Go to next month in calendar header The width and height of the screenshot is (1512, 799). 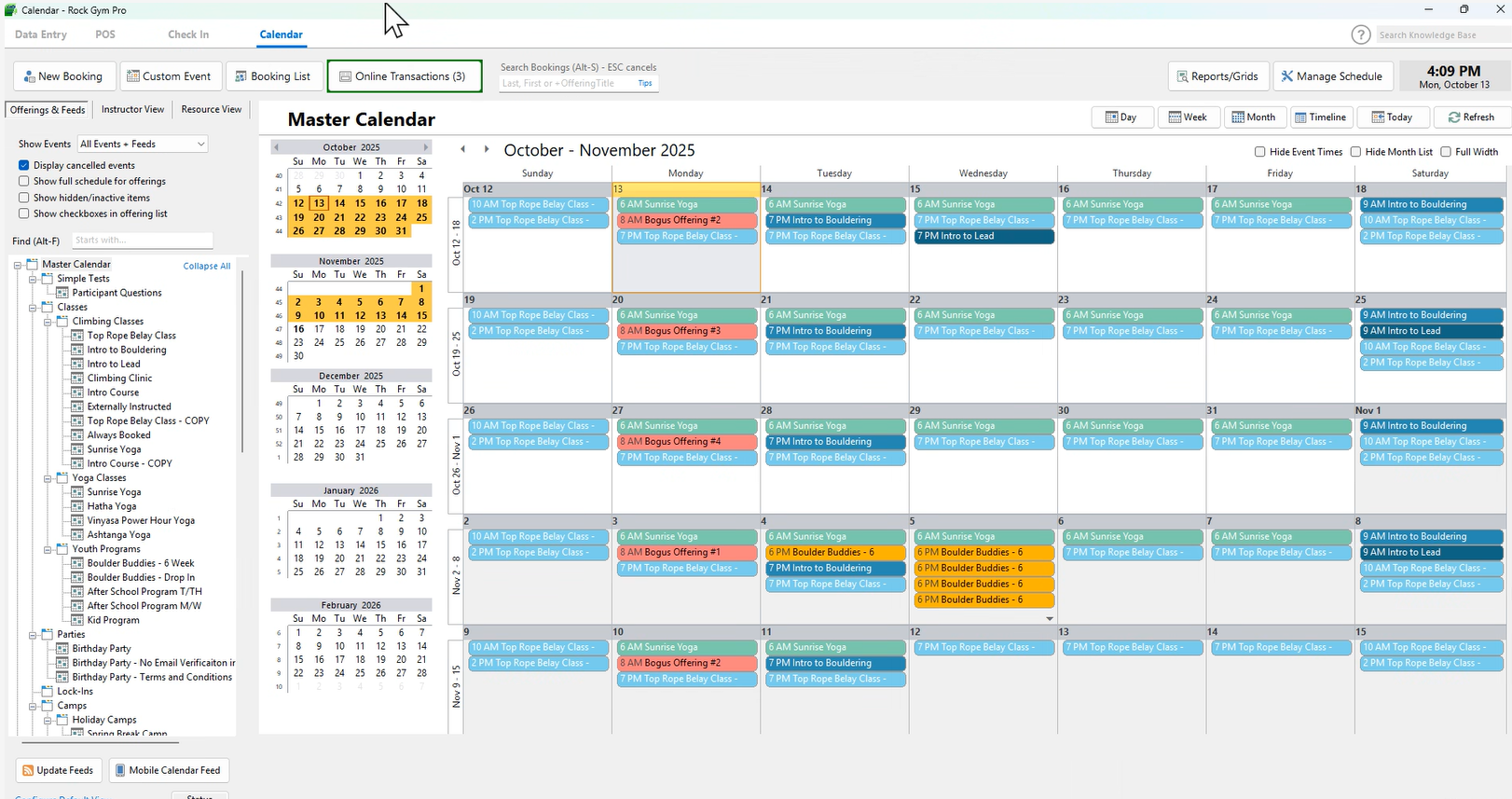coord(486,149)
